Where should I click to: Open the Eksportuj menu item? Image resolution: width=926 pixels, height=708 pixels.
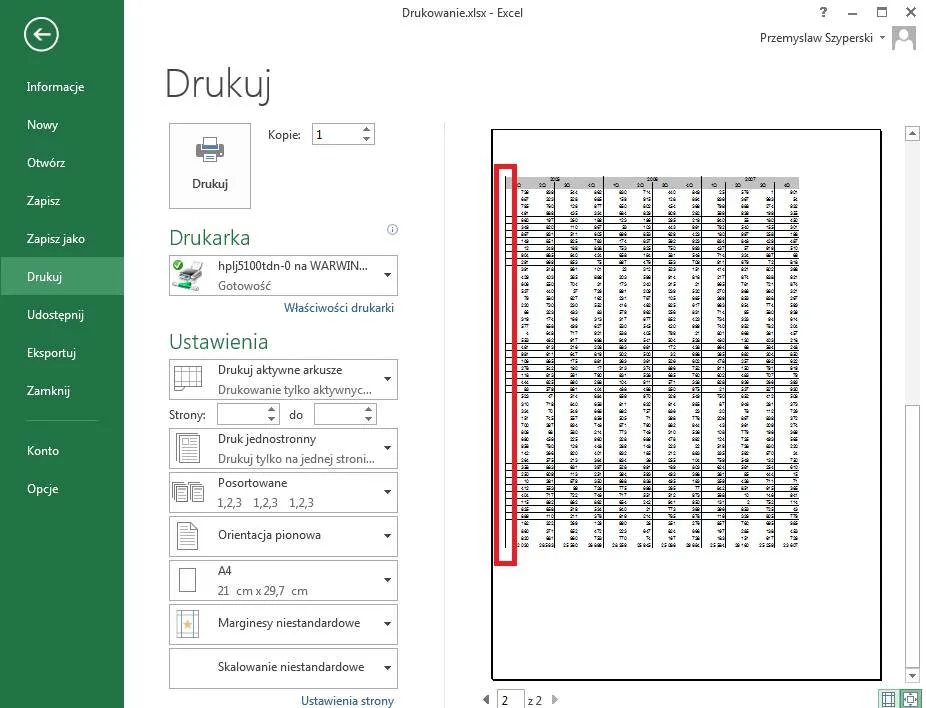52,353
